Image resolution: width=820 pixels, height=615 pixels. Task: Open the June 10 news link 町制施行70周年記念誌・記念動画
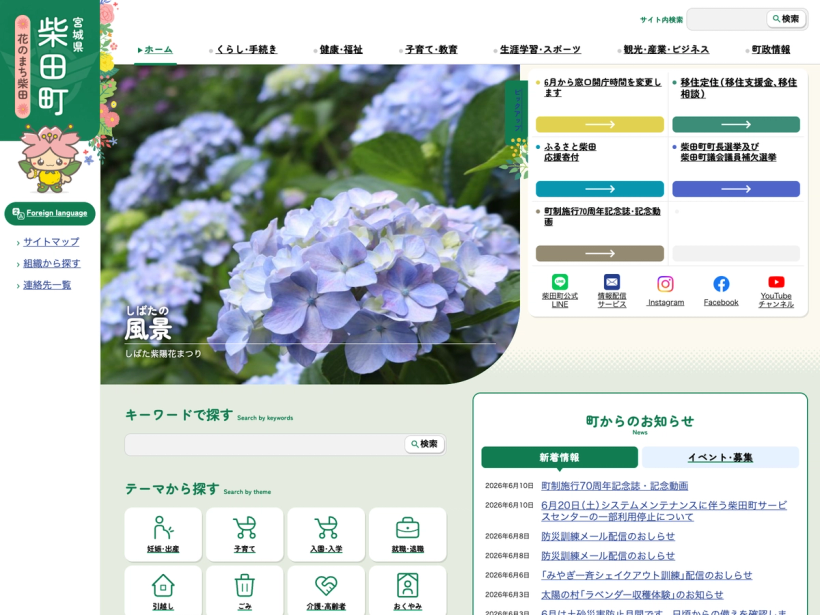pos(614,486)
